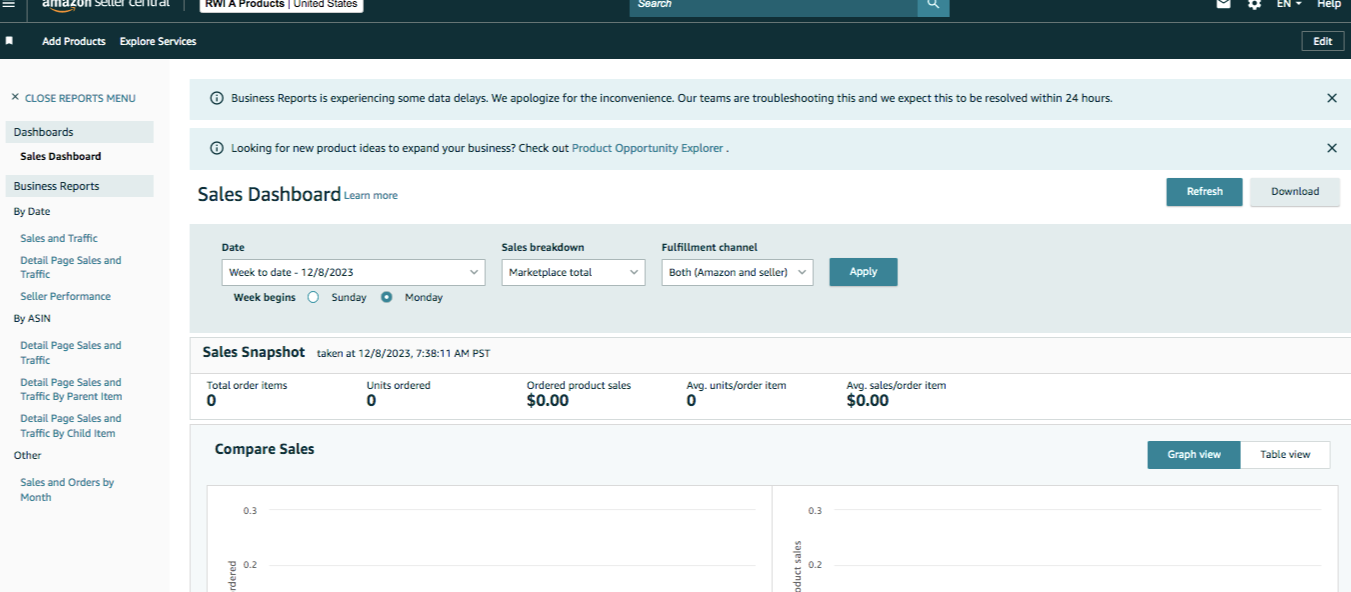The width and height of the screenshot is (1351, 592).
Task: Switch to Table view
Action: [x=1285, y=454]
